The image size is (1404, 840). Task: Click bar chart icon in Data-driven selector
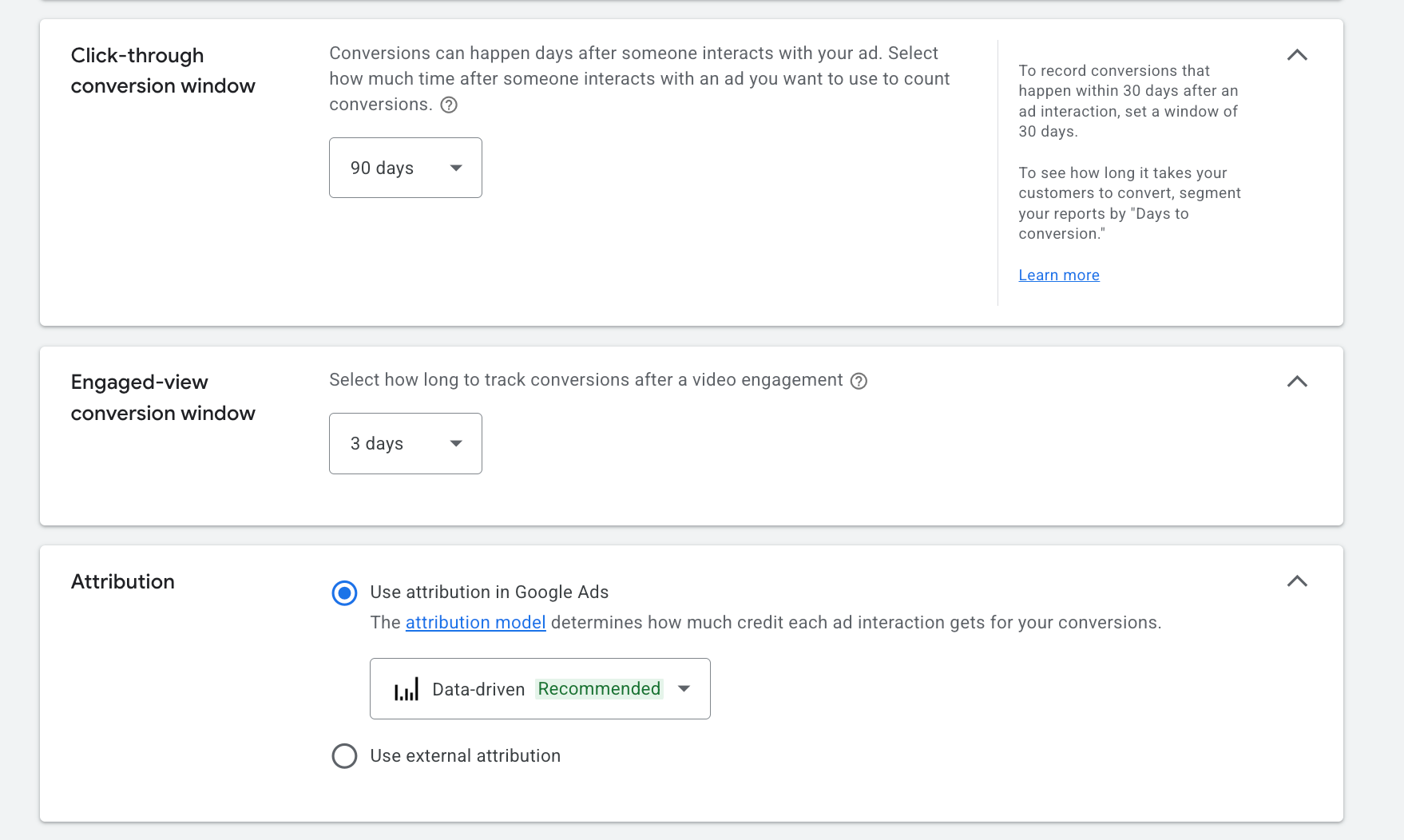407,689
